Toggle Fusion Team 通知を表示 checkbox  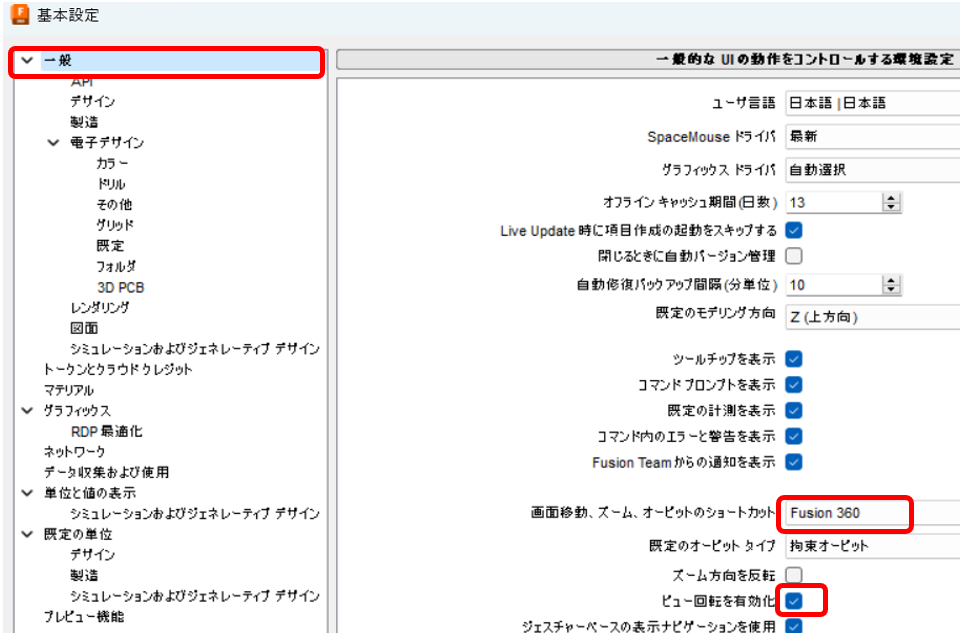click(x=794, y=462)
